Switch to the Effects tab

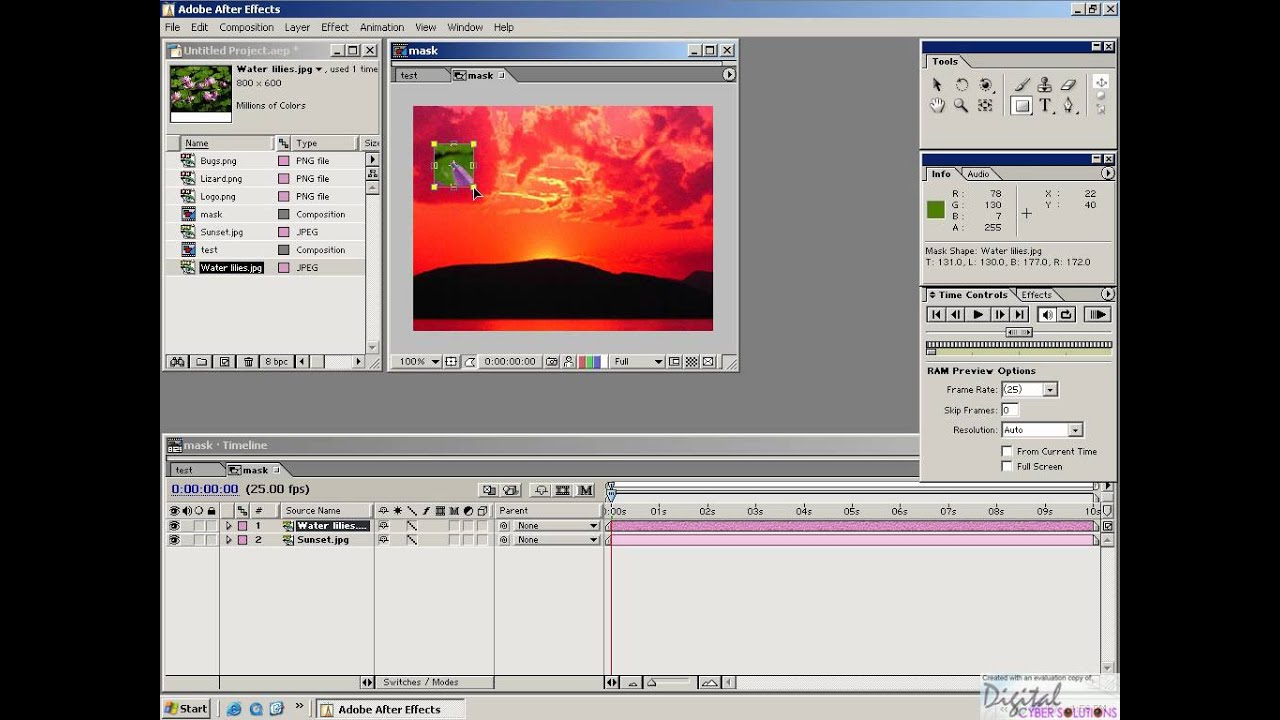pyautogui.click(x=1036, y=295)
